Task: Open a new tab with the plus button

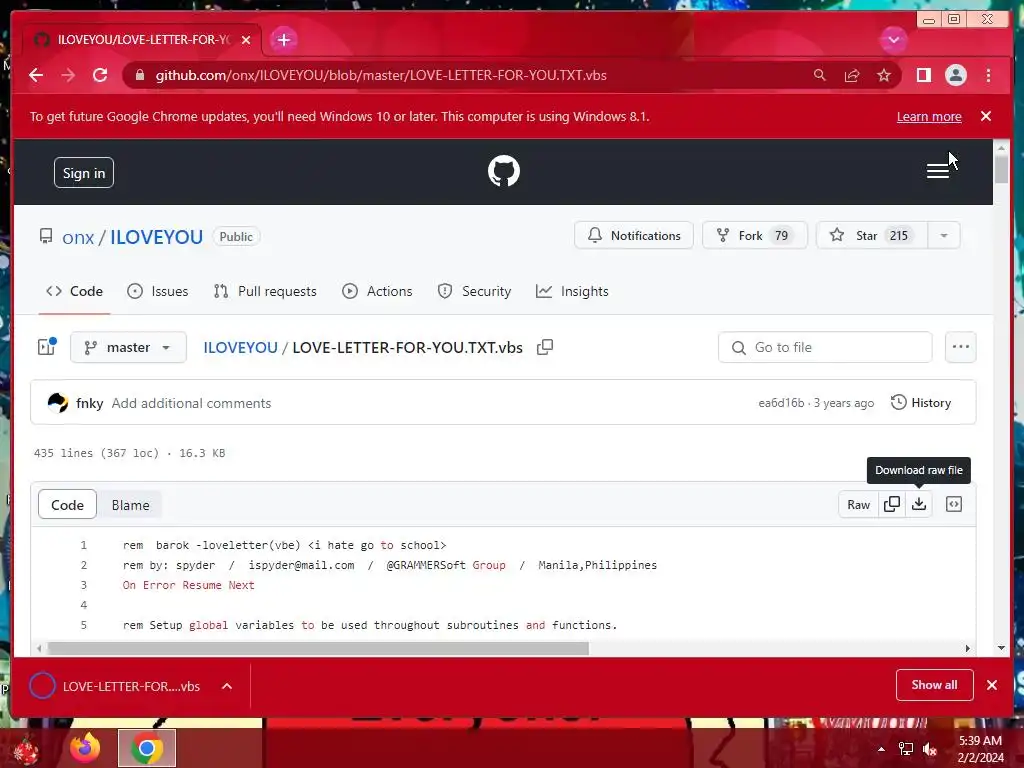Action: (x=283, y=40)
